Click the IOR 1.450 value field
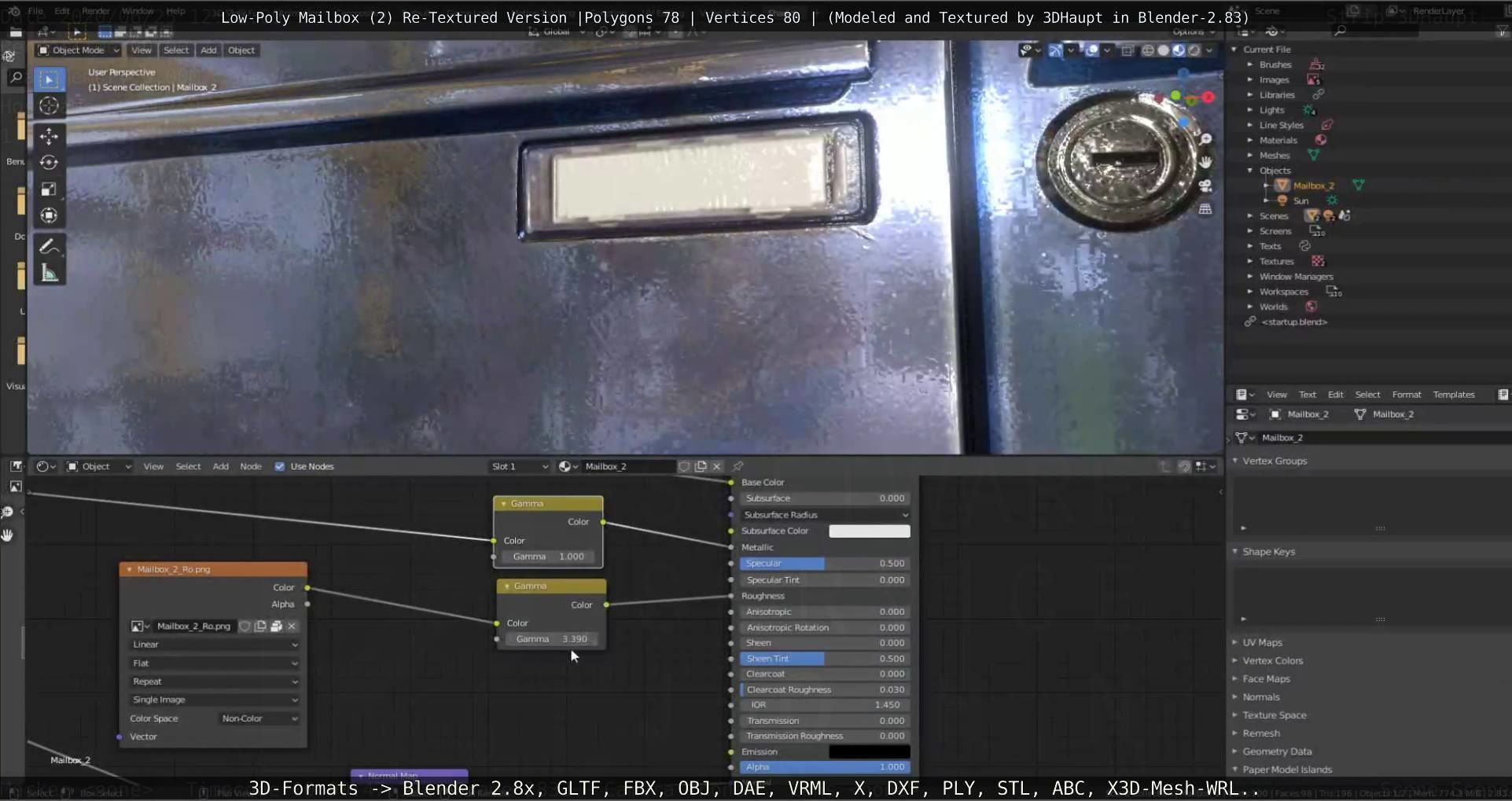This screenshot has width=1512, height=801. point(824,705)
